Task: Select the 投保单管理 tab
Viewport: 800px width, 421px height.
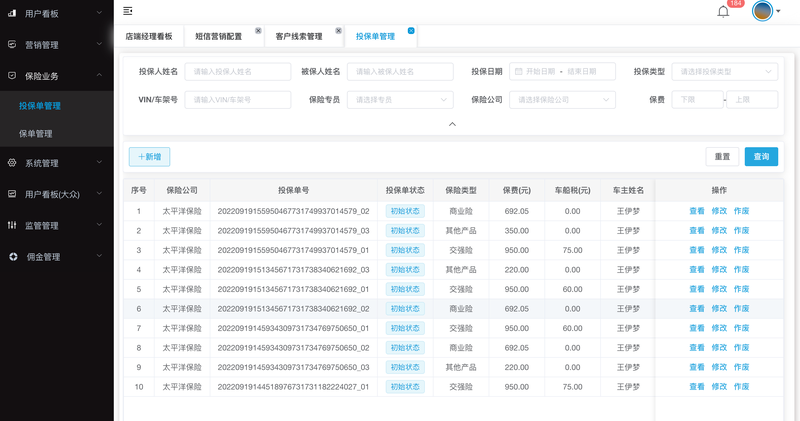Action: coord(376,36)
